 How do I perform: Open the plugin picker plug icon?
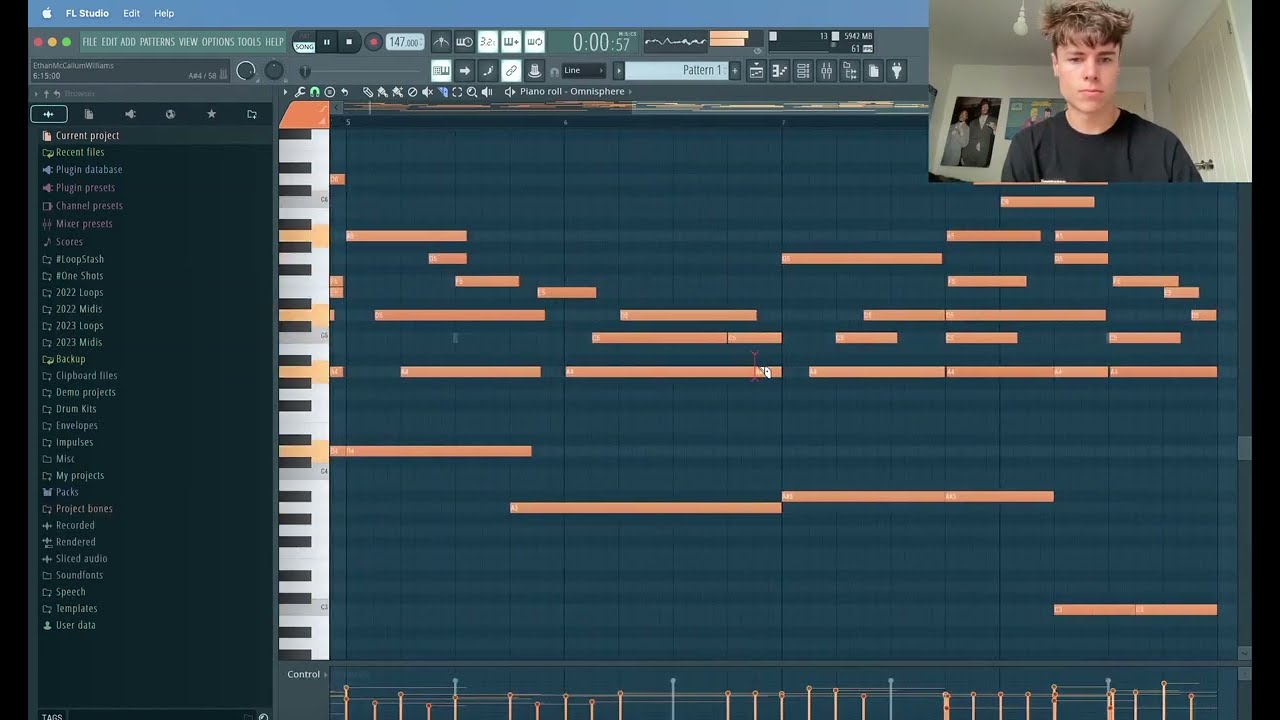click(896, 71)
